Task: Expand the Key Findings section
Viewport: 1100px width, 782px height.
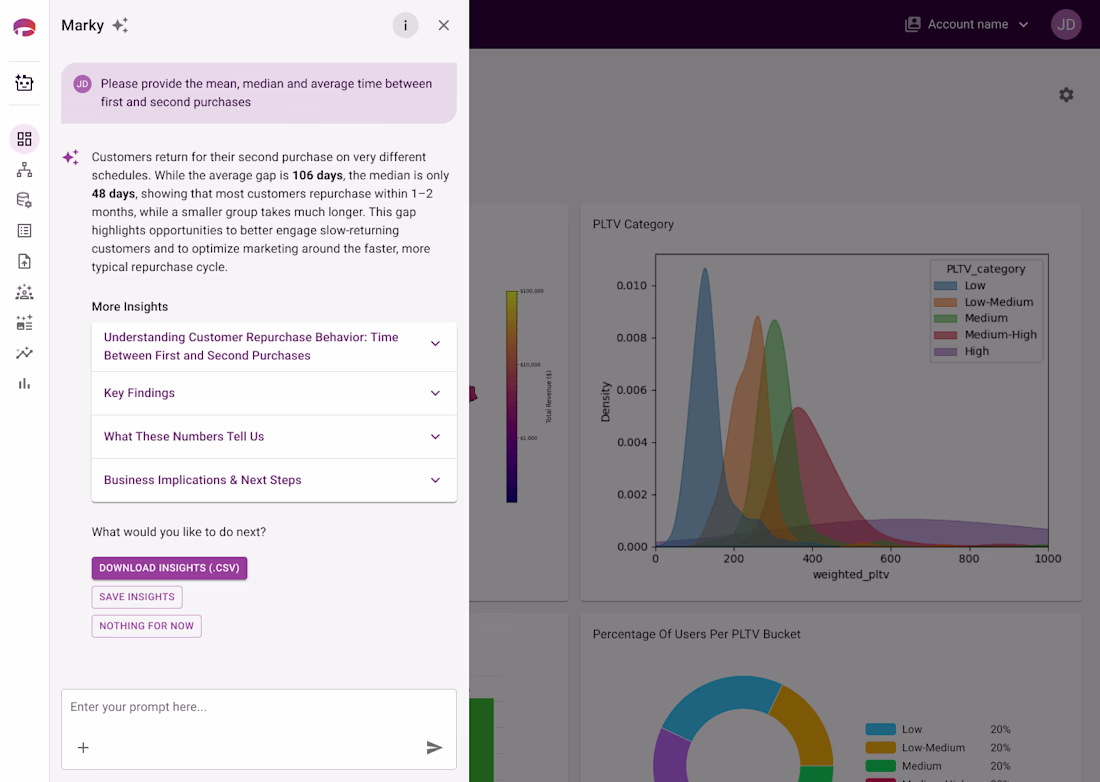Action: pyautogui.click(x=274, y=393)
